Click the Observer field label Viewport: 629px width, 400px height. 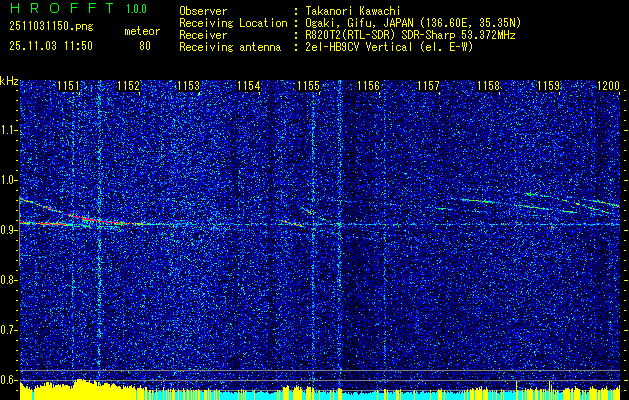point(203,11)
